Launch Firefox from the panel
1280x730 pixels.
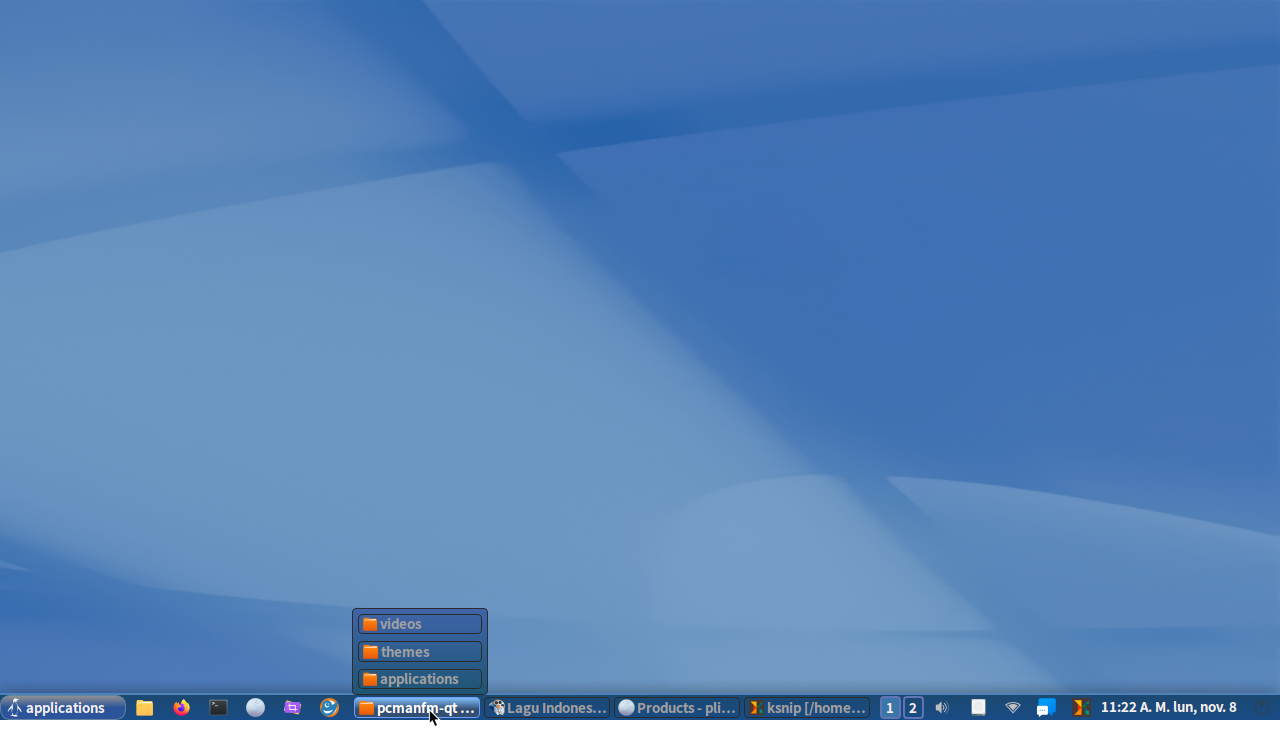(181, 708)
